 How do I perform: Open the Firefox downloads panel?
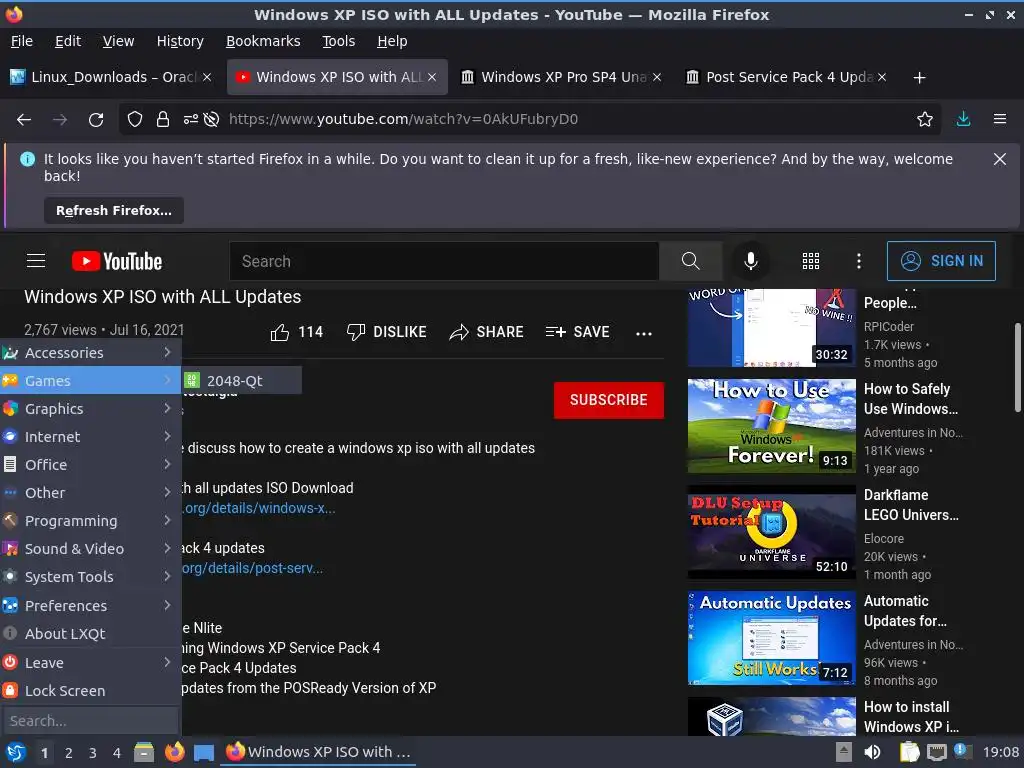963,120
